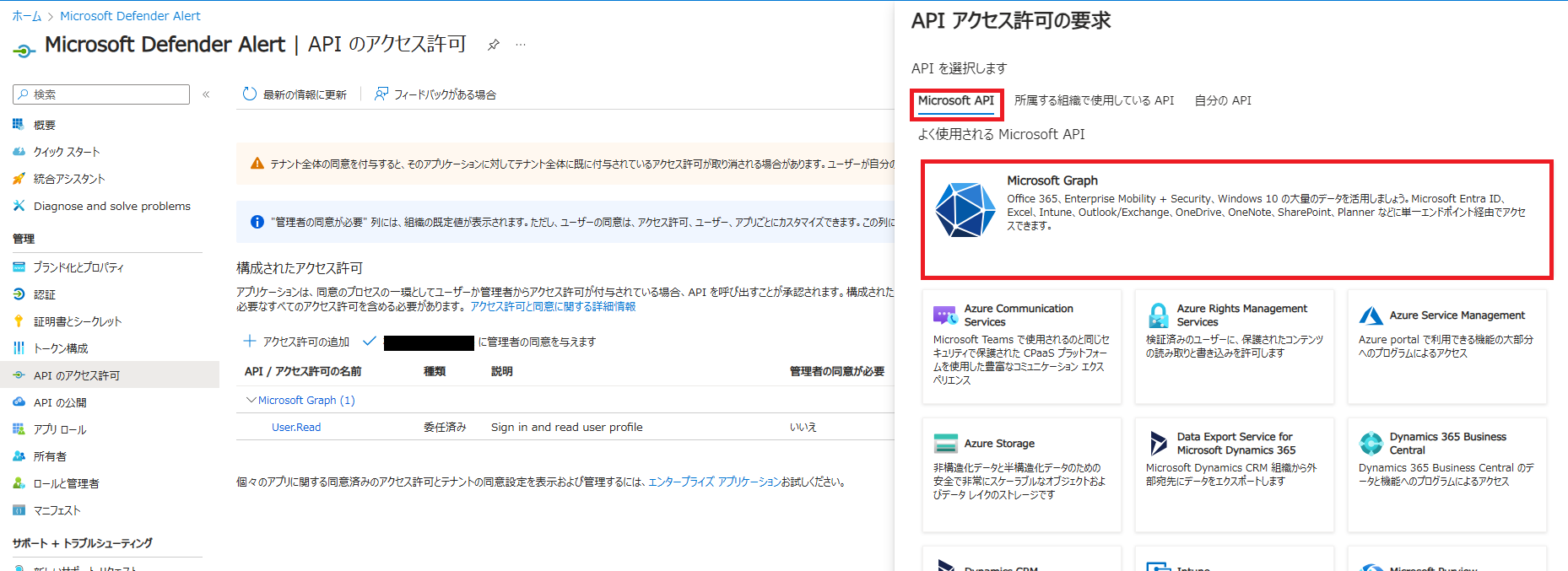Click the Azure Communication Services icon
Image resolution: width=1568 pixels, height=571 pixels.
point(944,315)
